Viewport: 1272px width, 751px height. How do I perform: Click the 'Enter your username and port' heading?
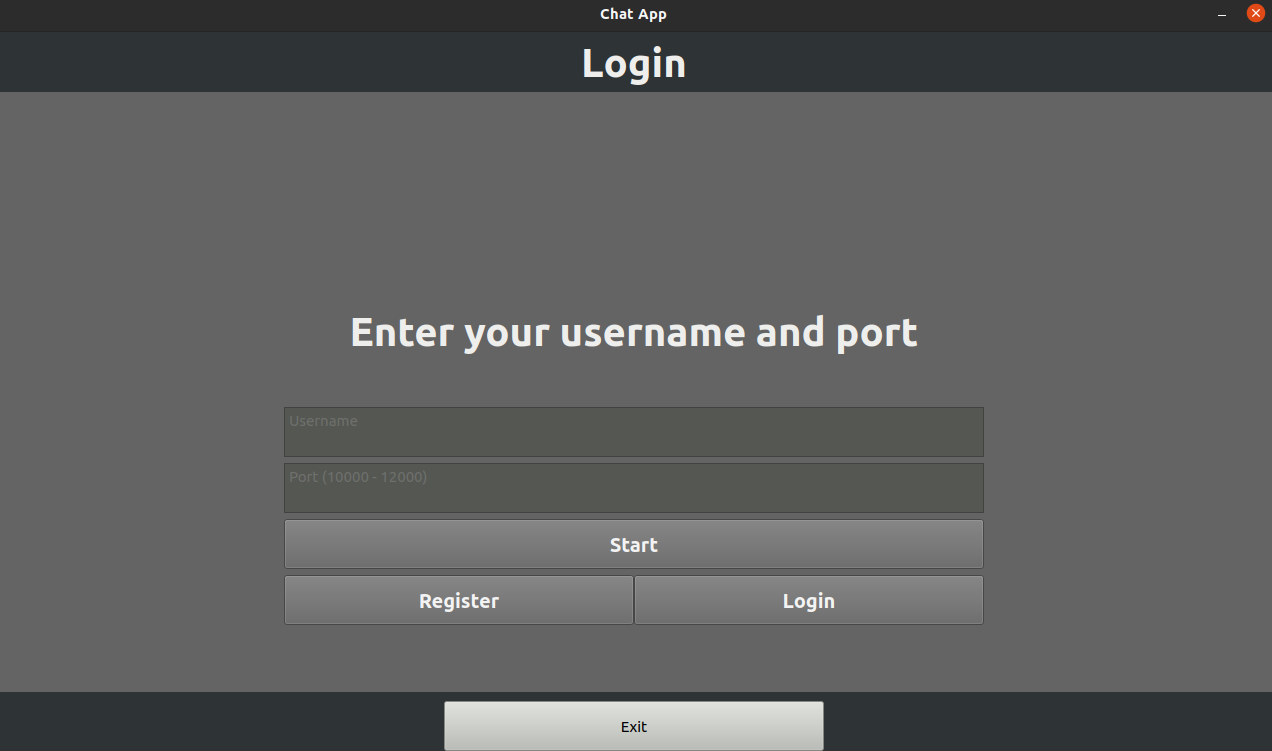(633, 332)
